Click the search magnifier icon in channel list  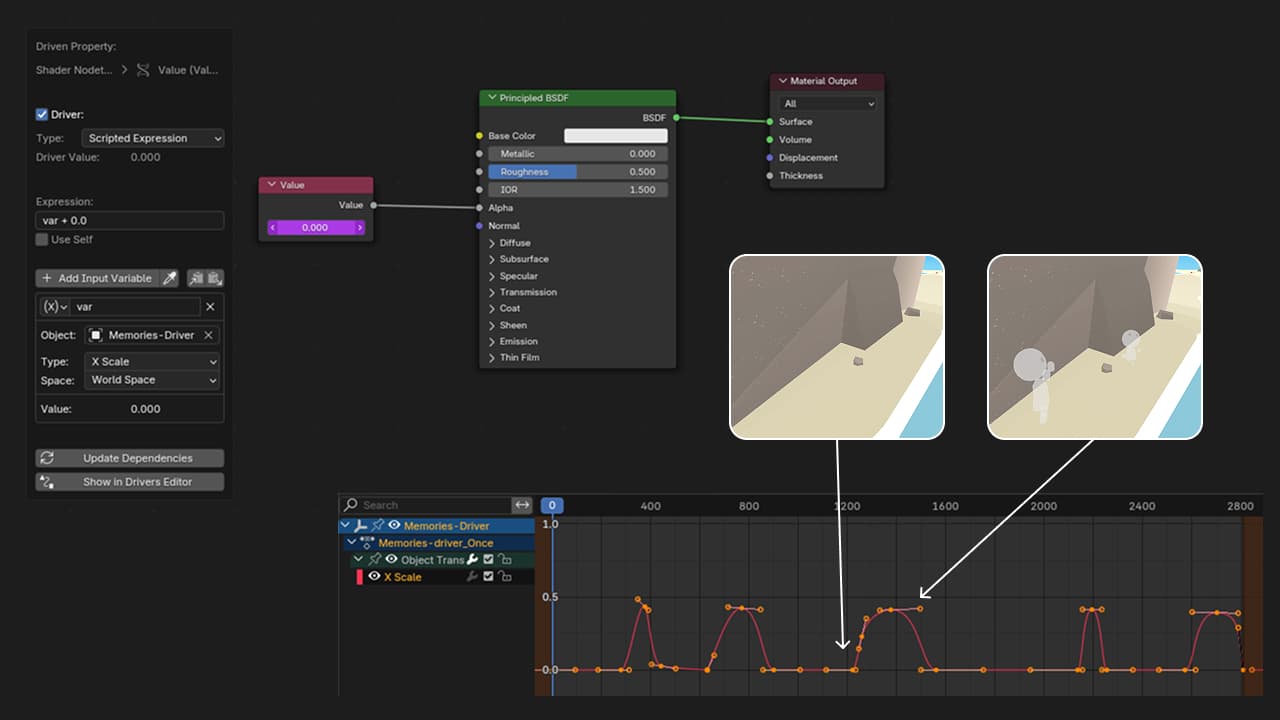click(x=351, y=505)
